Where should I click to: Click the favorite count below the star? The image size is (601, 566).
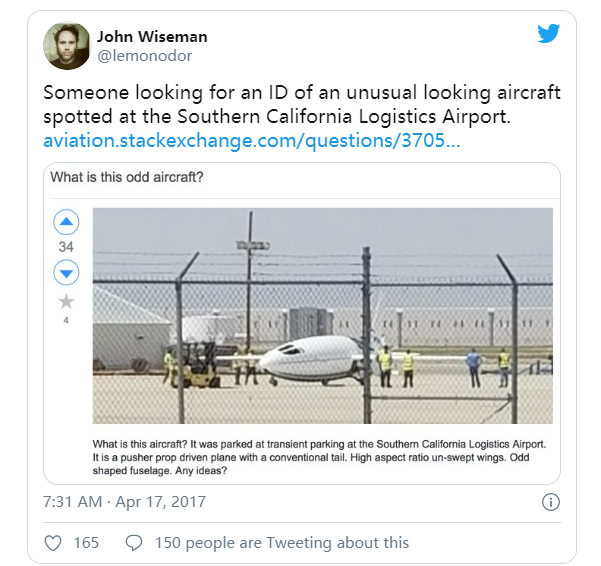click(66, 320)
